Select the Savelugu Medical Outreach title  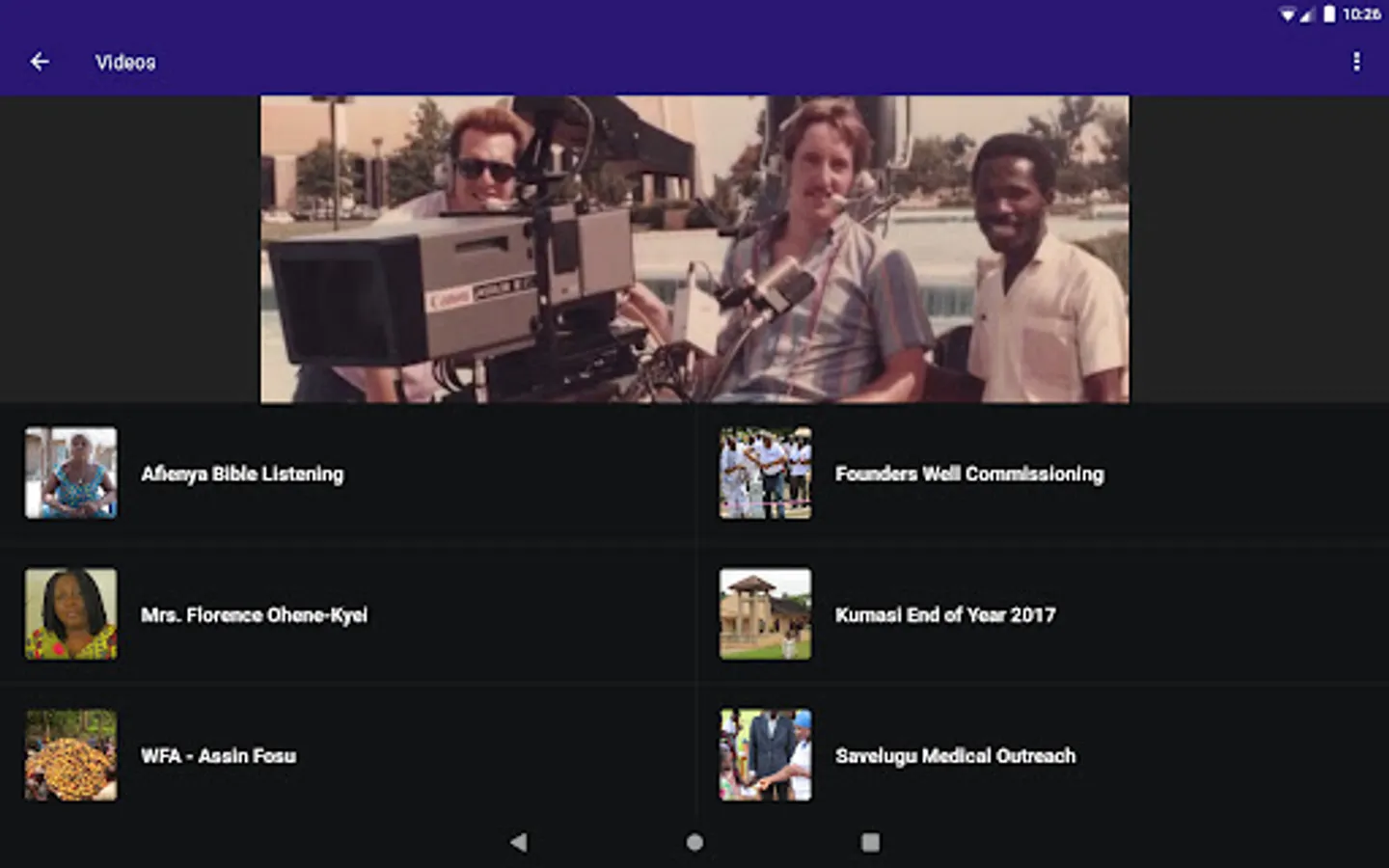[955, 755]
